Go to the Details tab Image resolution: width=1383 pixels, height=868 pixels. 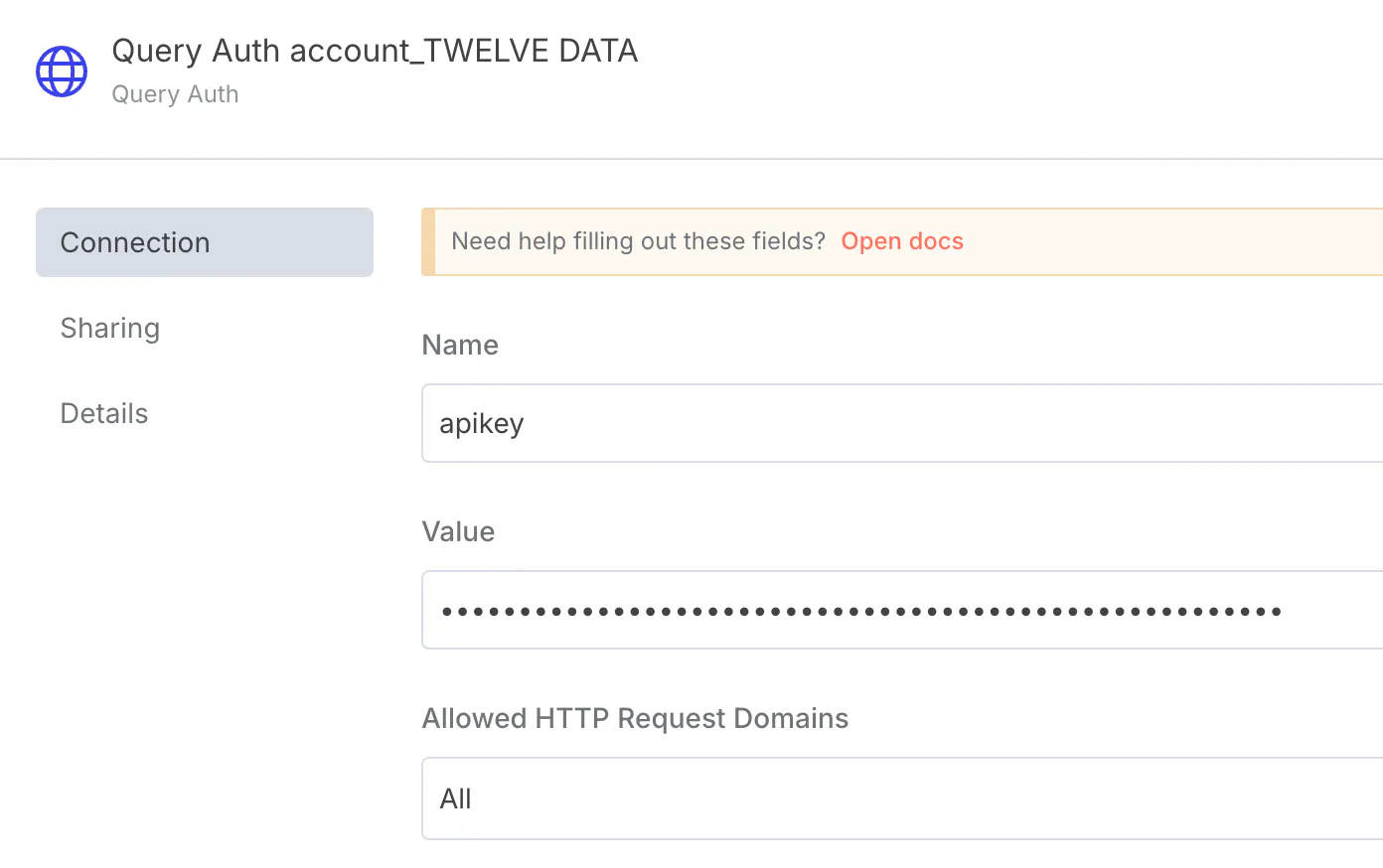(104, 413)
